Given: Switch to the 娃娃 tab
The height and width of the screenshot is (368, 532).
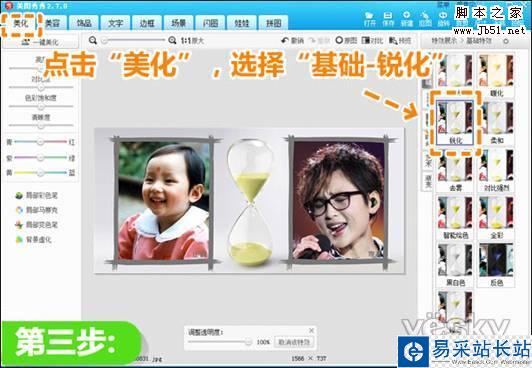Looking at the screenshot, I should tap(242, 23).
